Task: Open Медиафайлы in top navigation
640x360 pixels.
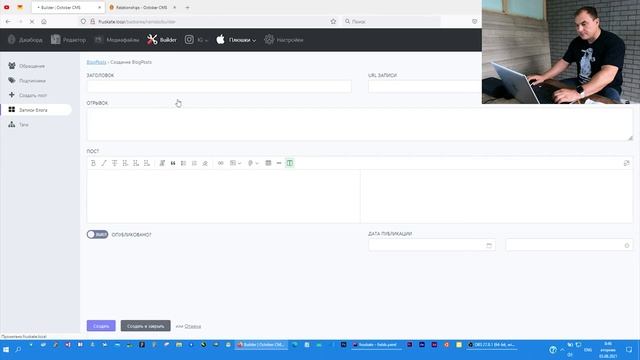Action: point(117,40)
